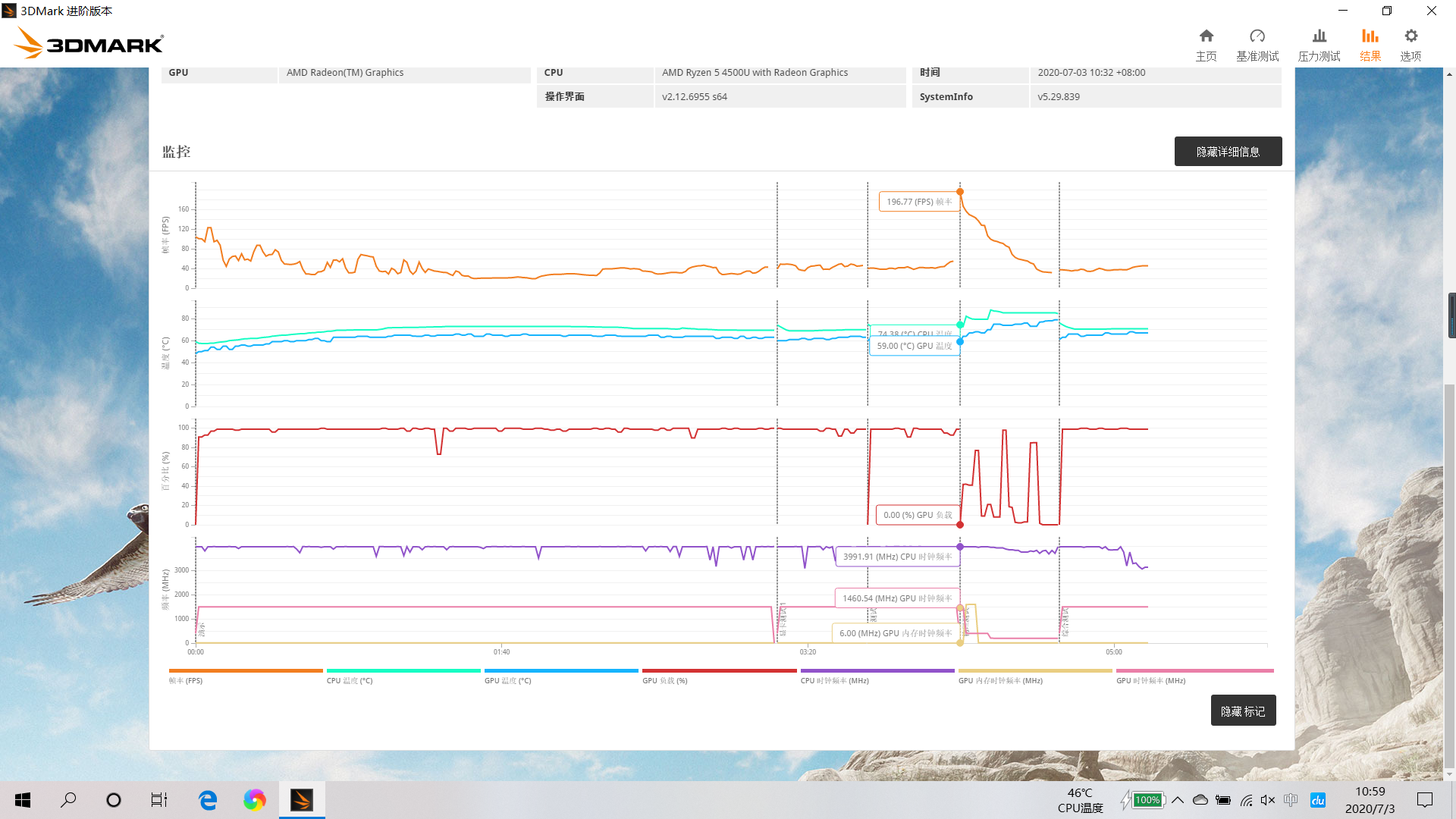Click the orange results chart icon
1456x819 pixels.
[1370, 36]
